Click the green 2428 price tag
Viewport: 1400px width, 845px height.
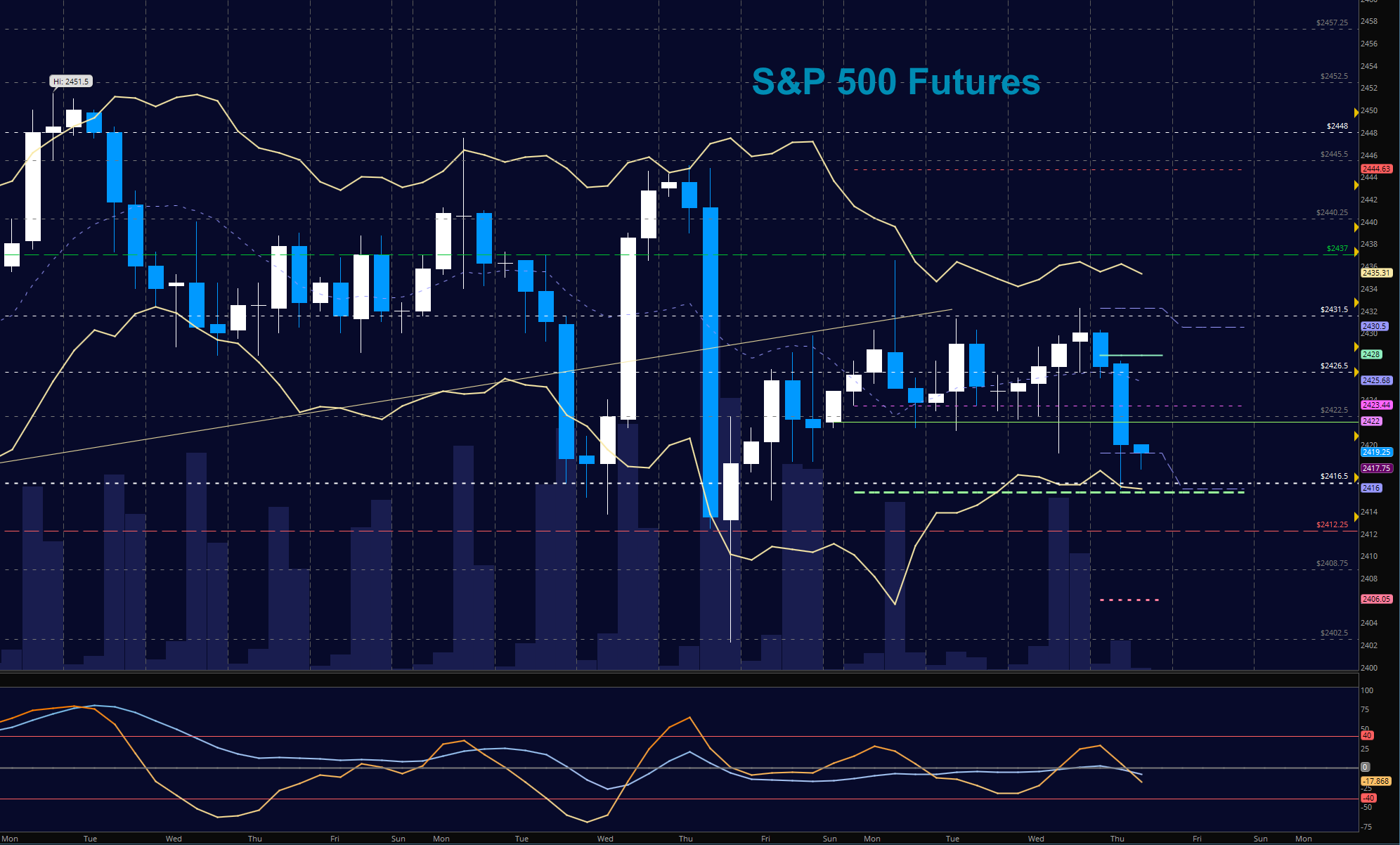pyautogui.click(x=1371, y=354)
